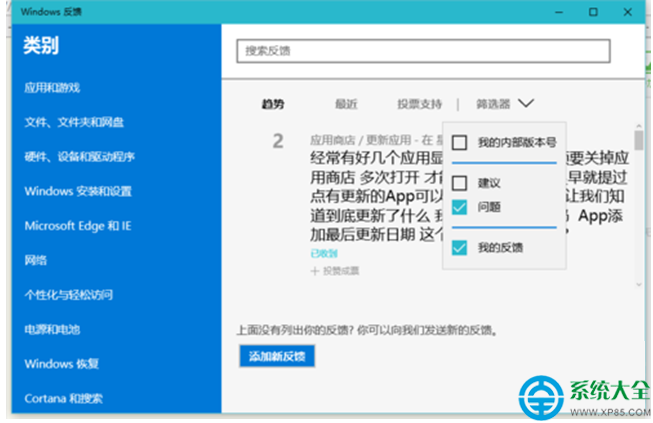Screen dimensions: 653x423
Task: Maximize the Windows 反馈 window
Action: [593, 12]
